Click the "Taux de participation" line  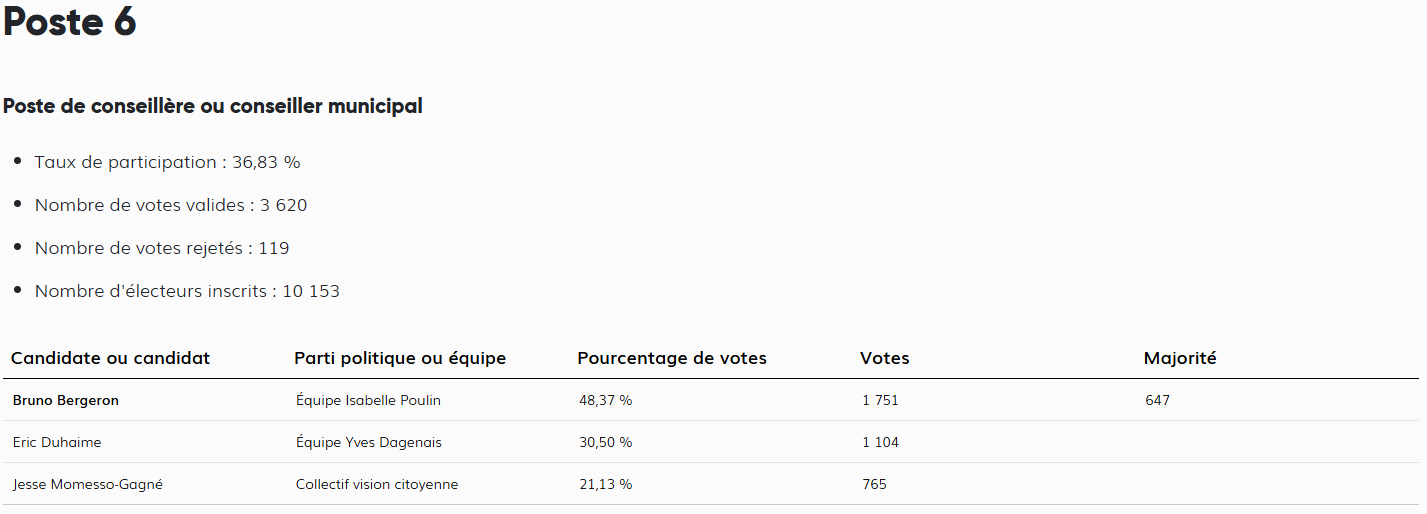pyautogui.click(x=167, y=162)
